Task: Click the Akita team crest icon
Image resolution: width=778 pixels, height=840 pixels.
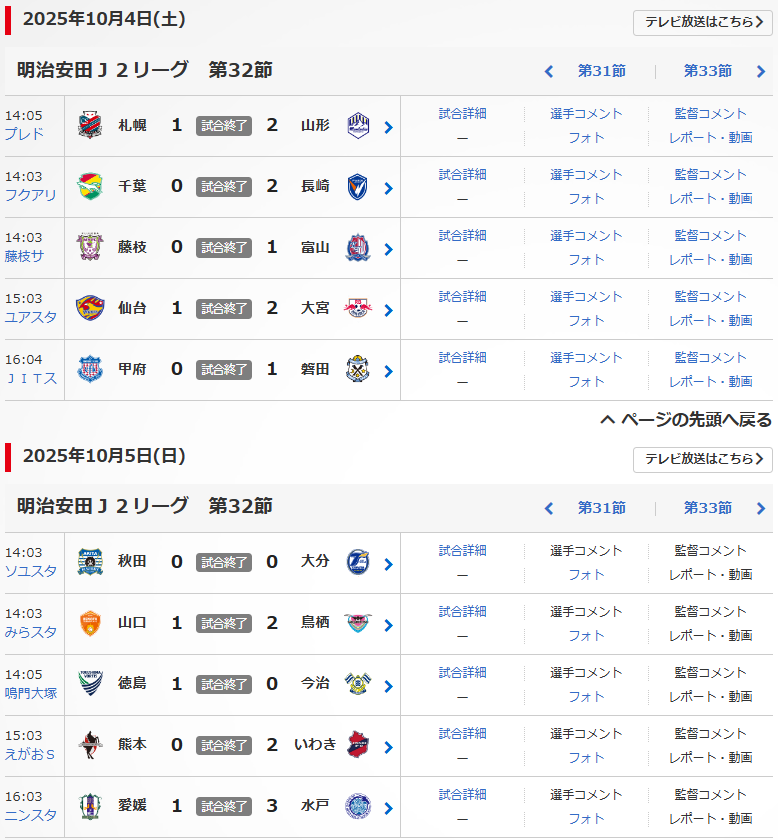Action: pyautogui.click(x=90, y=563)
